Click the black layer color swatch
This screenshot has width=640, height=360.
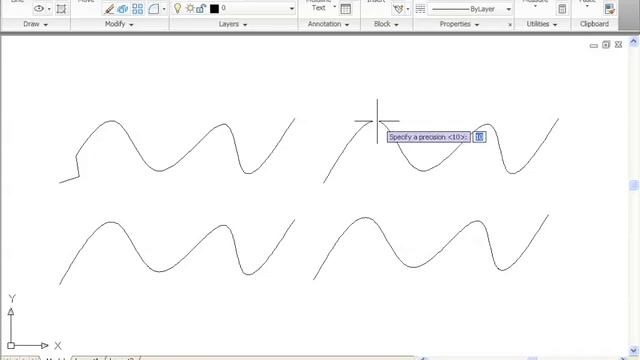[x=214, y=9]
